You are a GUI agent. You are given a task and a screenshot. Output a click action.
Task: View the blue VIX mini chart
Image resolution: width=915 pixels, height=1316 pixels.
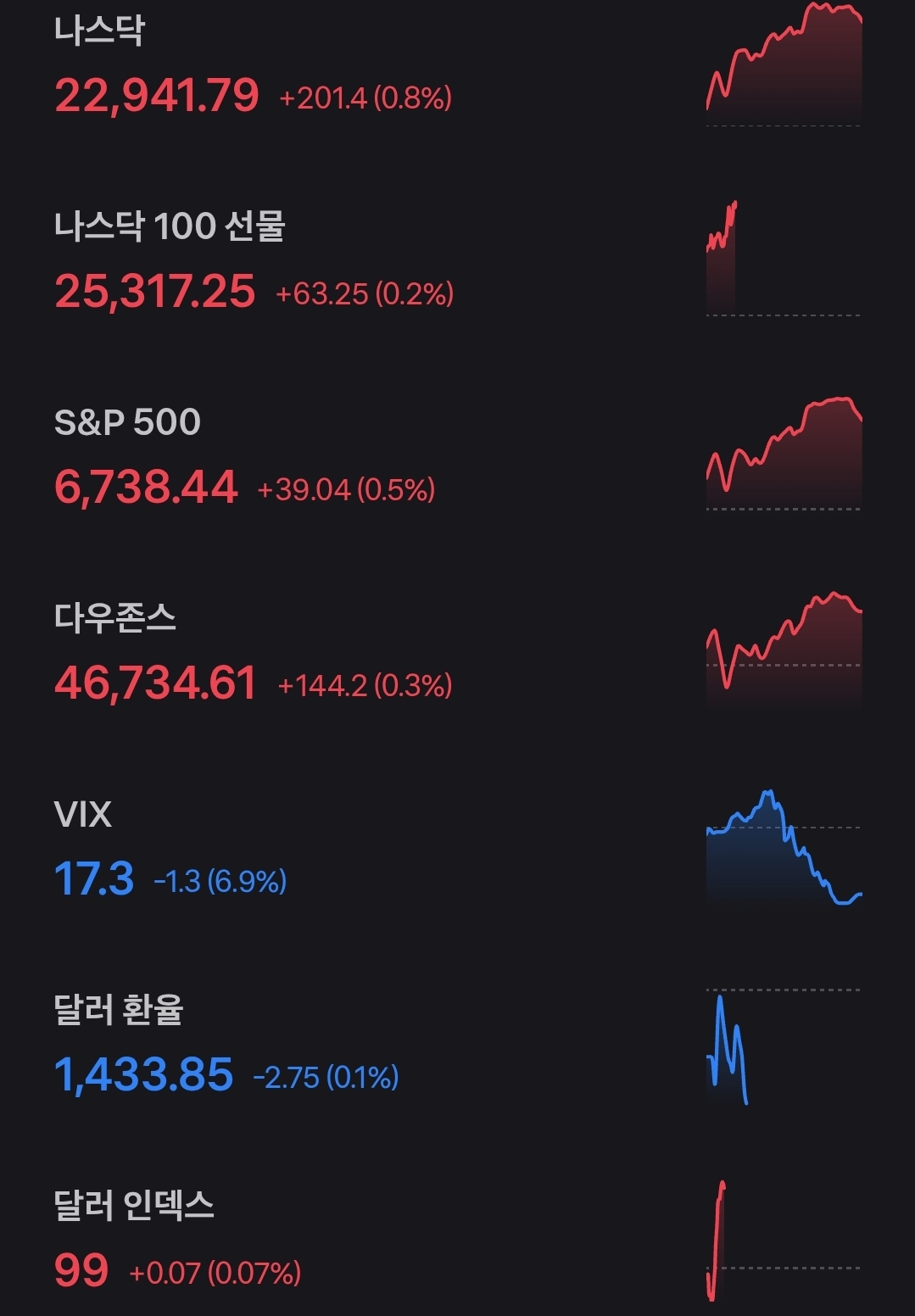[x=784, y=848]
